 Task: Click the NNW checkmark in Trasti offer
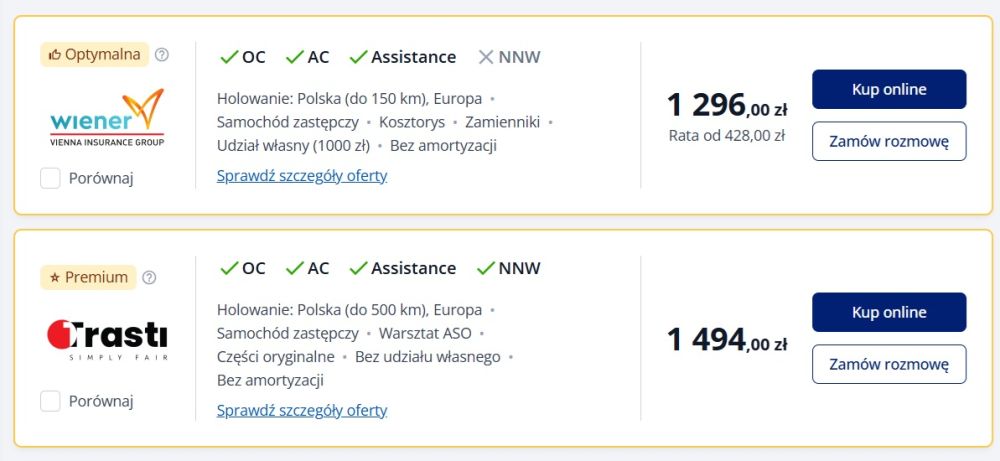coord(486,268)
